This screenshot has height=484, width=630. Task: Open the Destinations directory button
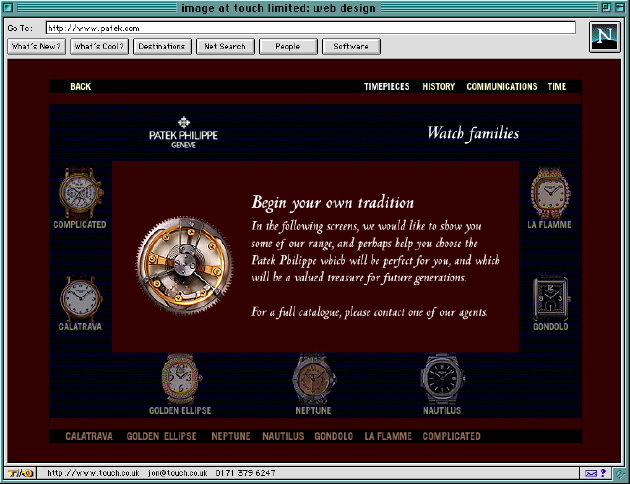162,46
